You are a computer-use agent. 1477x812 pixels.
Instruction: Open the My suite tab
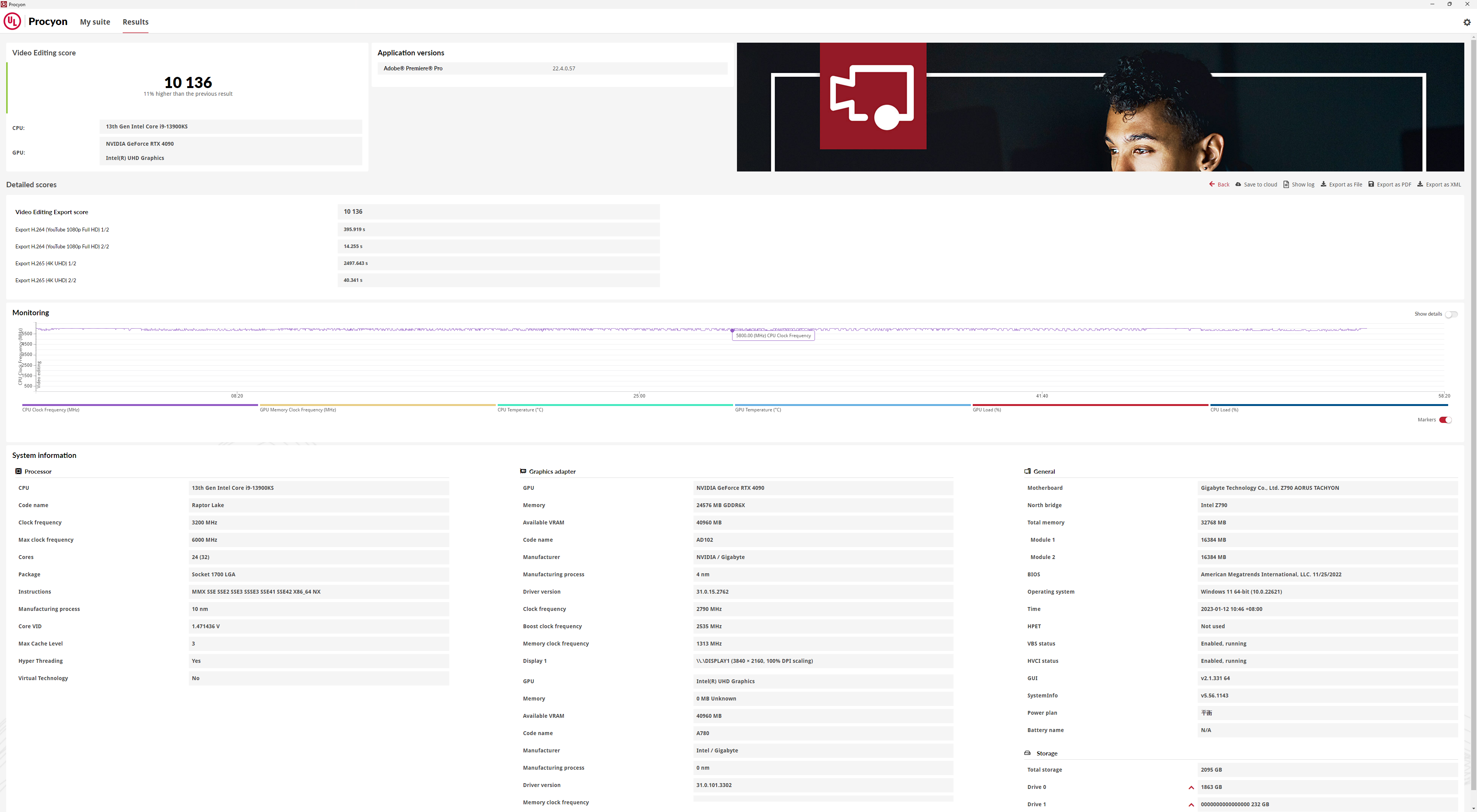pyautogui.click(x=95, y=22)
